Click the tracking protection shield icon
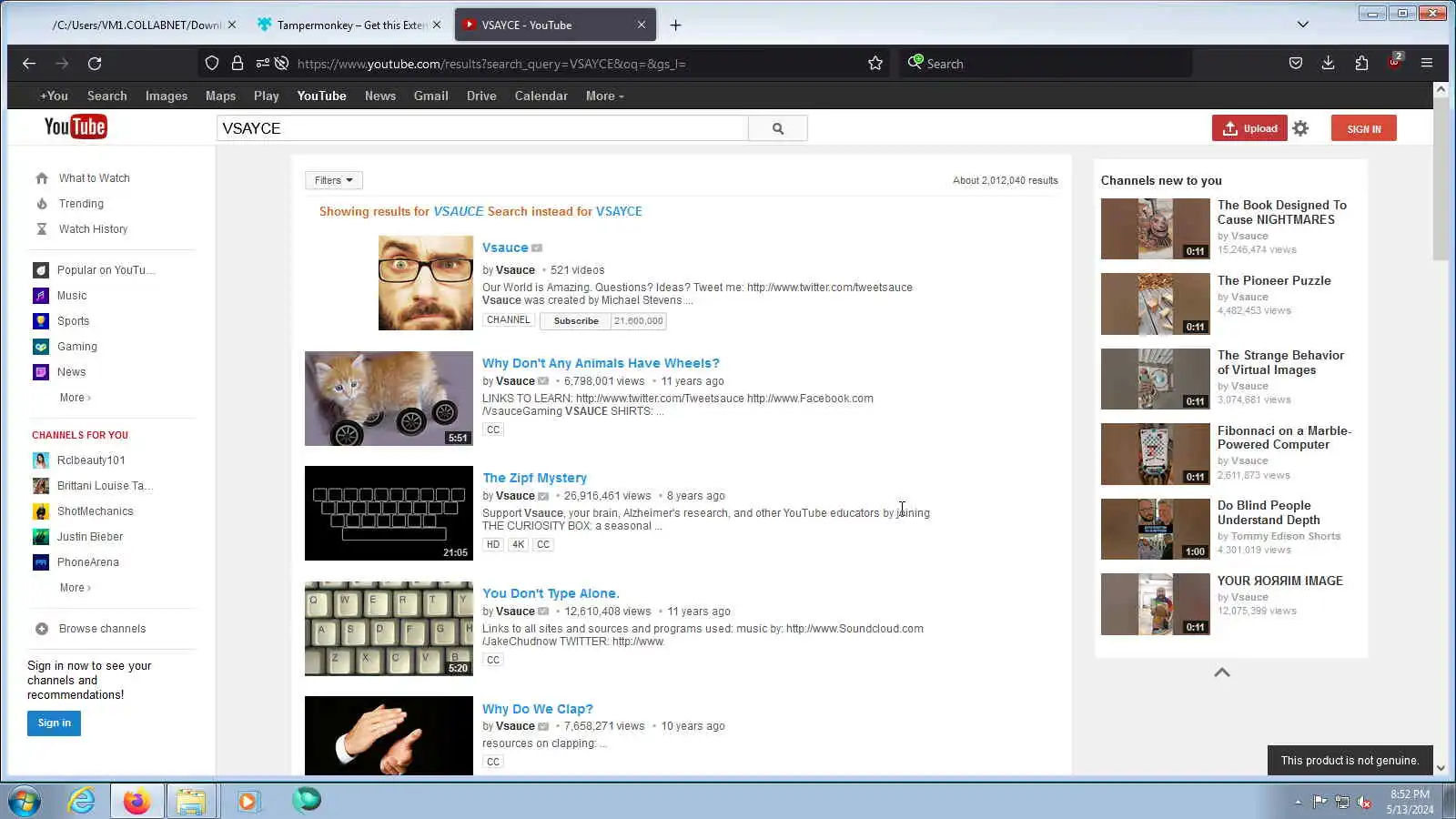The width and height of the screenshot is (1456, 819). click(212, 64)
